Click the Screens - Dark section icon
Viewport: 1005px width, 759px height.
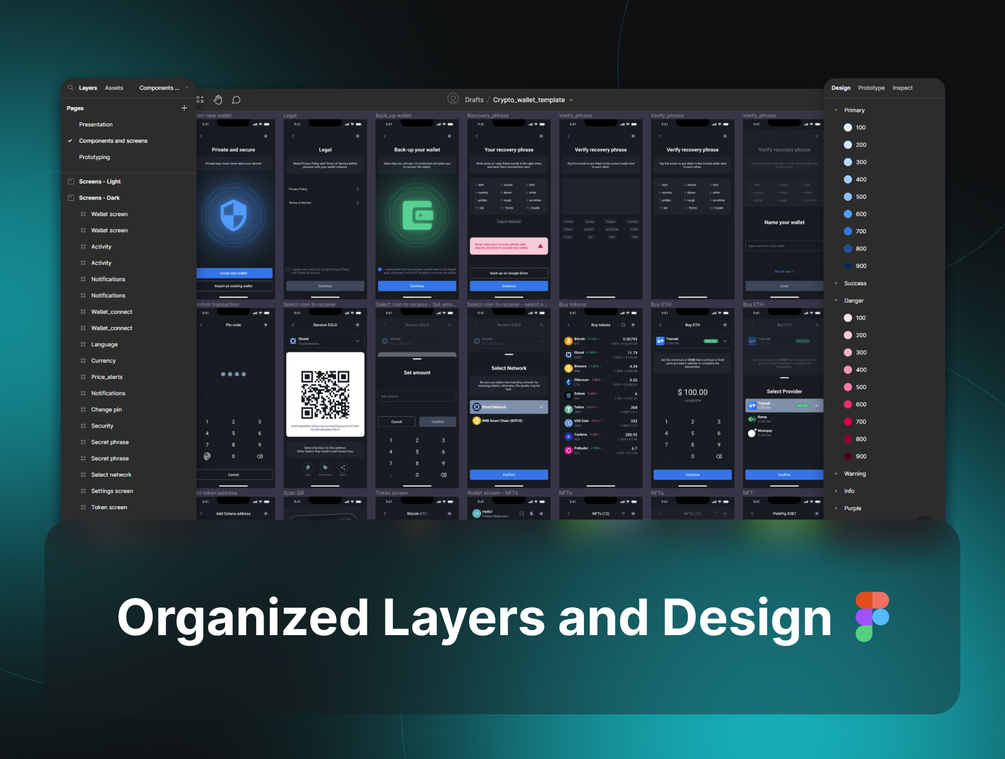[x=71, y=197]
